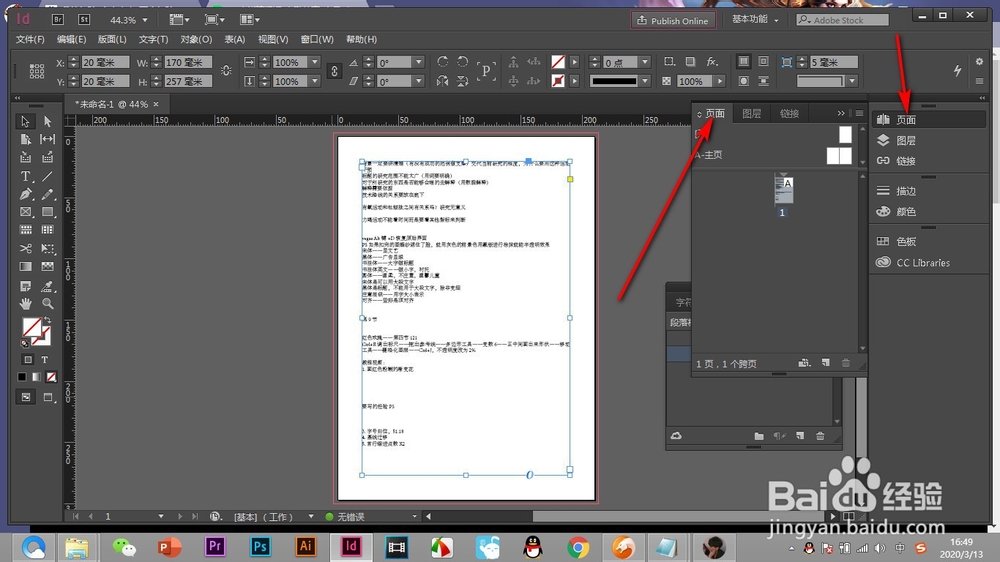Open the 编辑(E) menu

tap(71, 40)
